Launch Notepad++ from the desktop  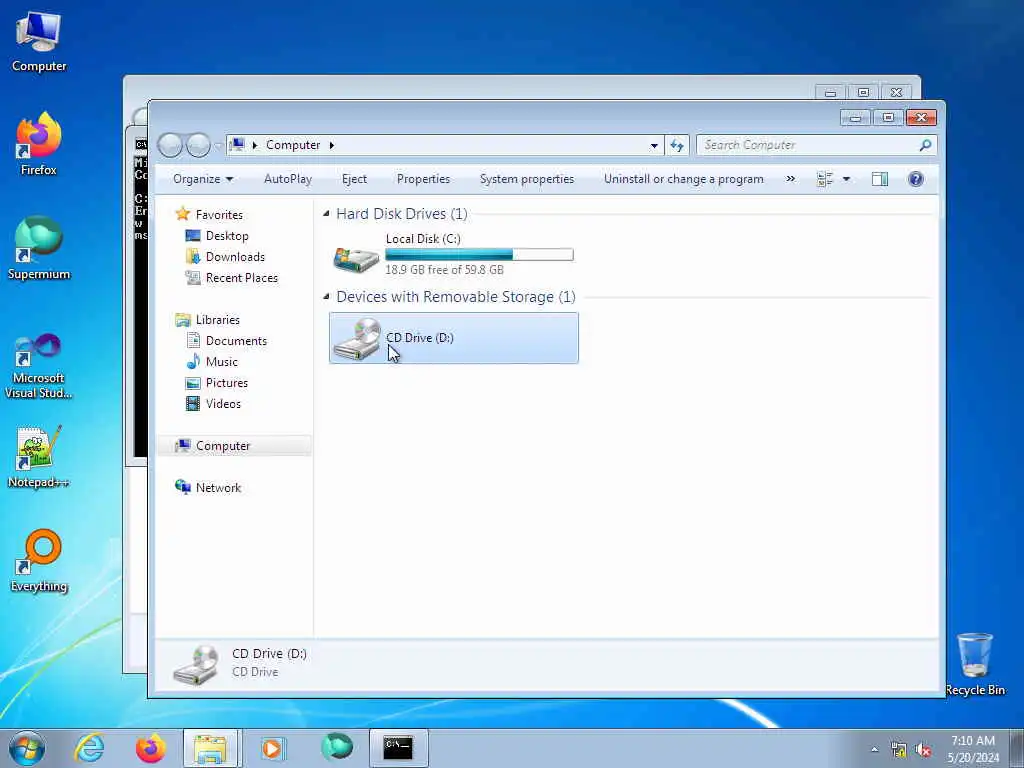(x=39, y=456)
